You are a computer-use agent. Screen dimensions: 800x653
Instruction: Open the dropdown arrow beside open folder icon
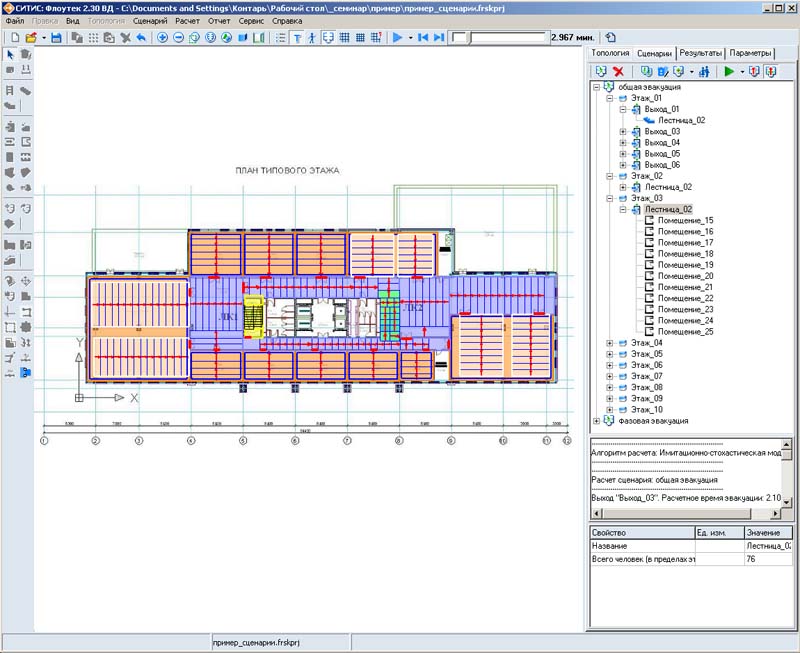pos(43,37)
